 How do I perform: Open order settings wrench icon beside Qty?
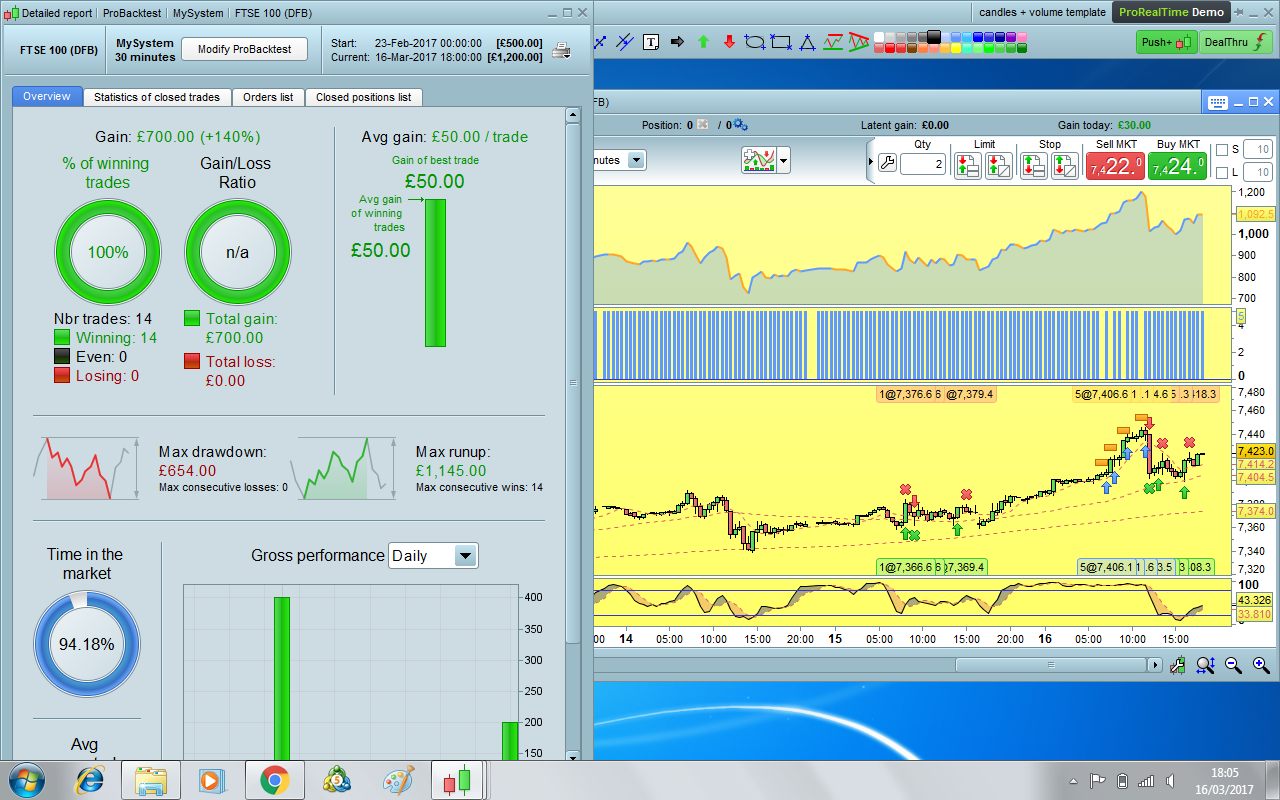tap(887, 164)
